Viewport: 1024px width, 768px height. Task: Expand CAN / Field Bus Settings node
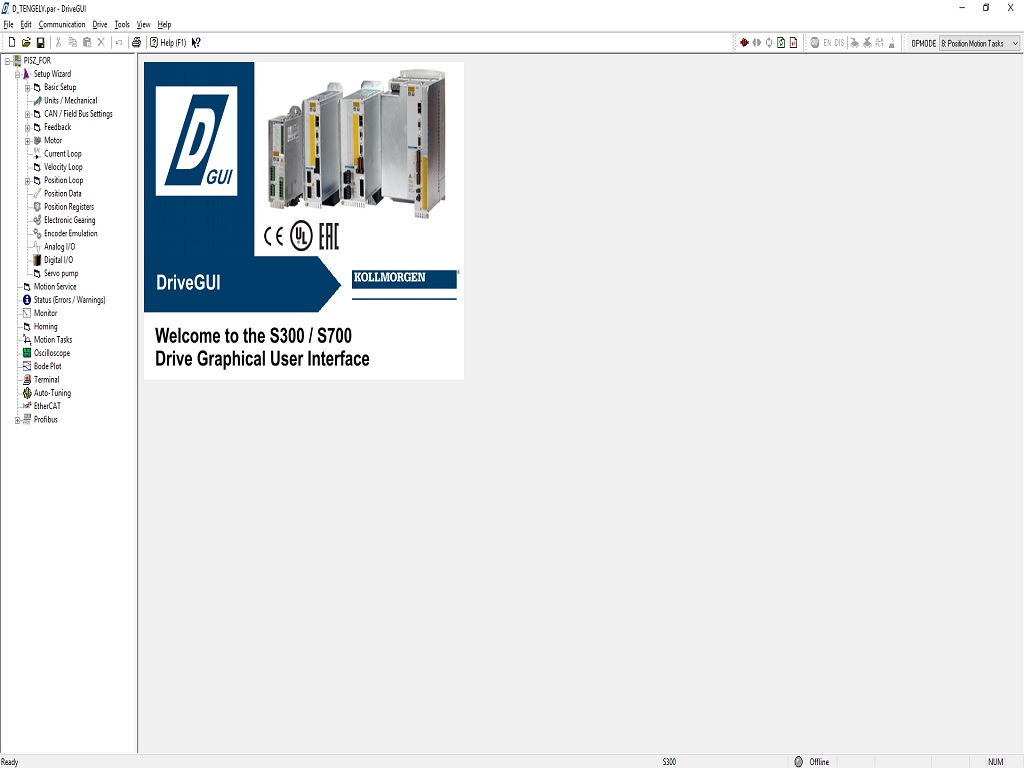pos(28,114)
